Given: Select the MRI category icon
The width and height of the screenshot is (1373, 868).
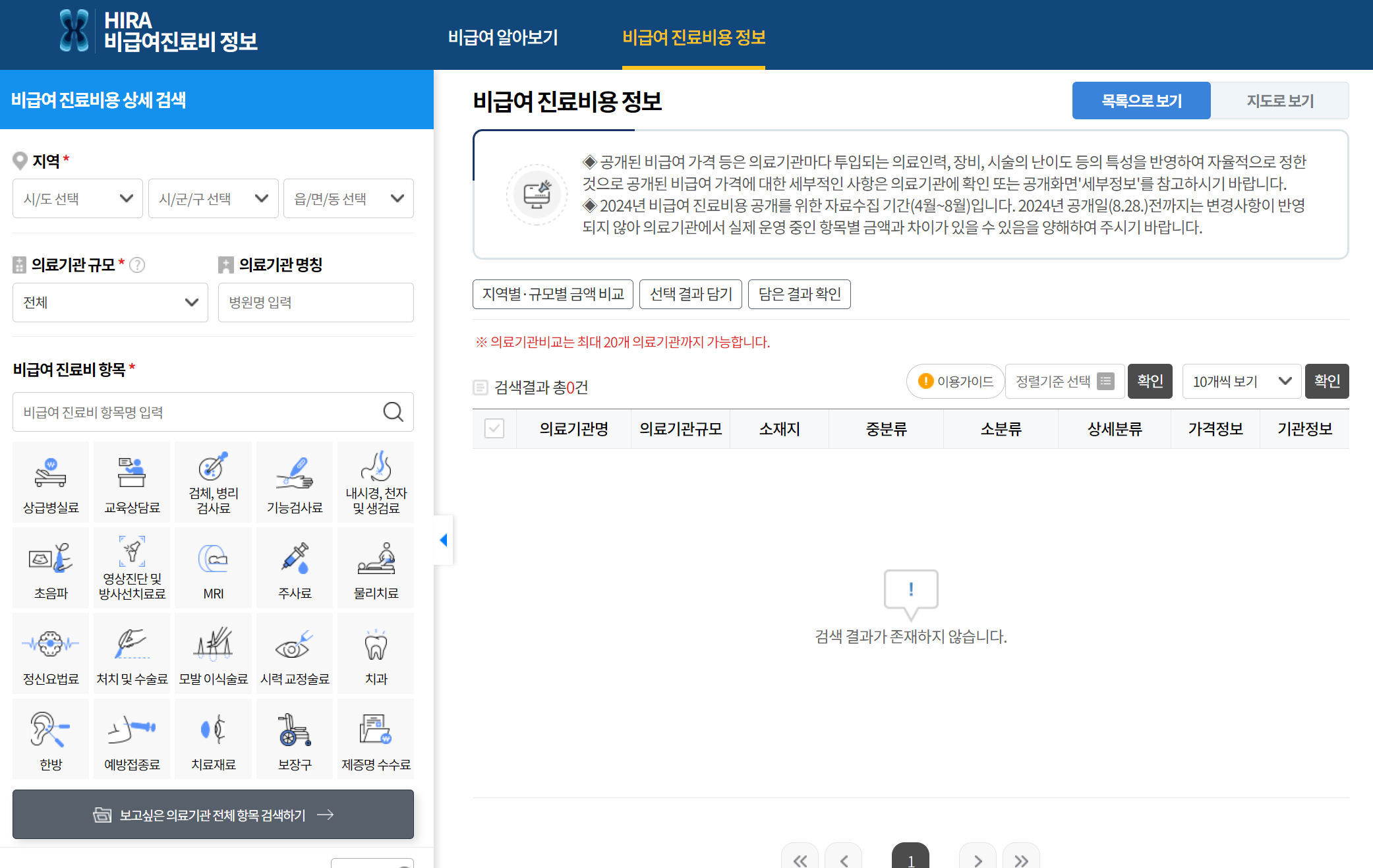Looking at the screenshot, I should coord(213,567).
